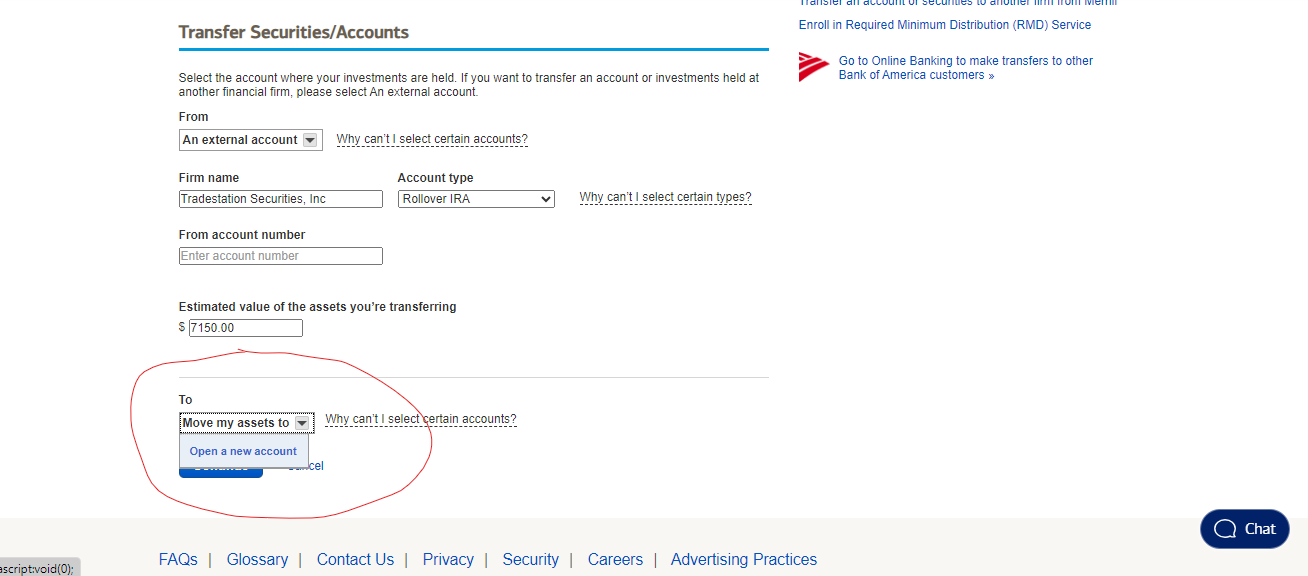Select Open a new account option
The height and width of the screenshot is (576, 1308).
(x=243, y=451)
